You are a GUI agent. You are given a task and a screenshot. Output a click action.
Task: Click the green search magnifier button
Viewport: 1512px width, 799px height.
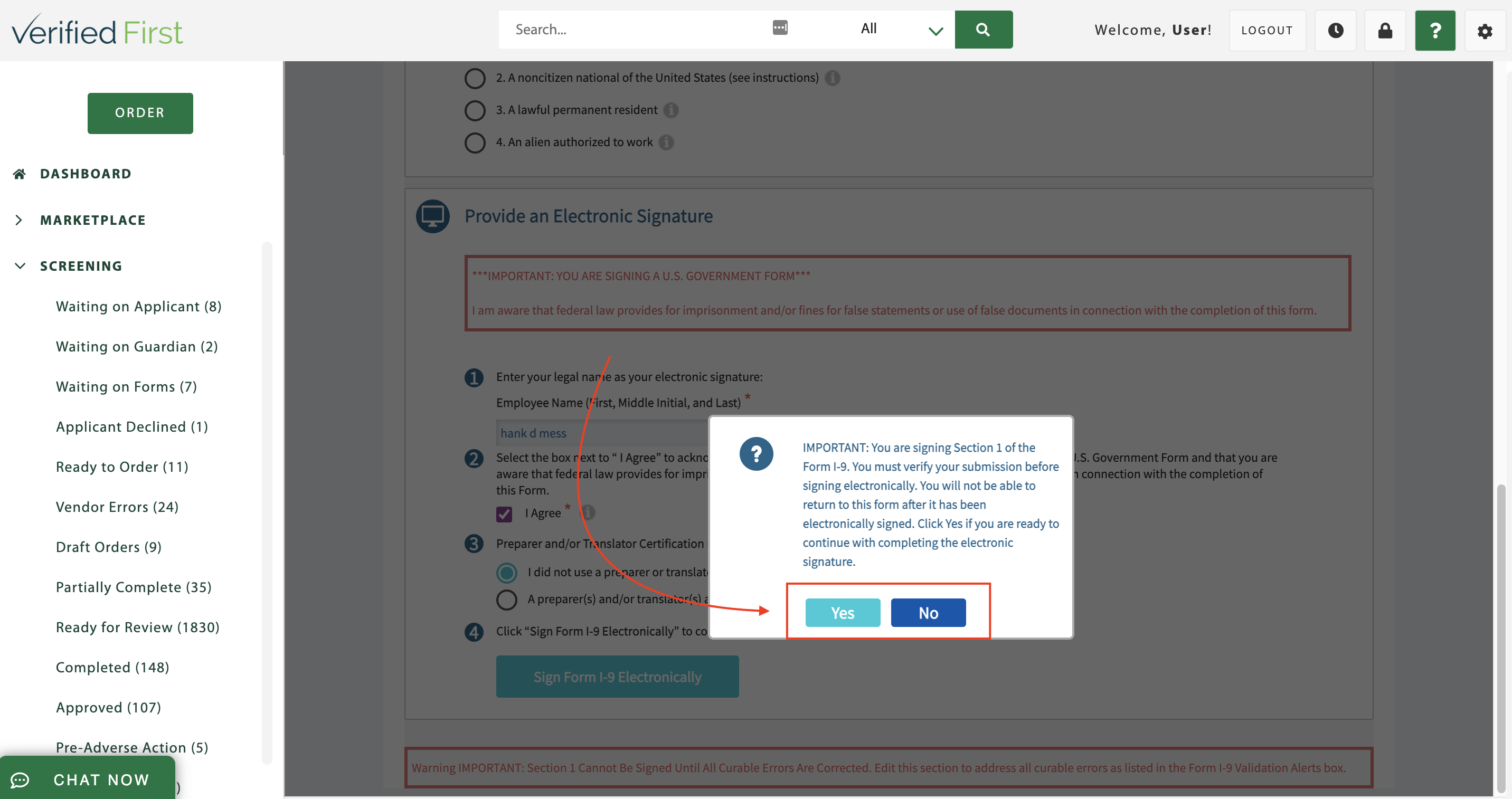click(983, 30)
